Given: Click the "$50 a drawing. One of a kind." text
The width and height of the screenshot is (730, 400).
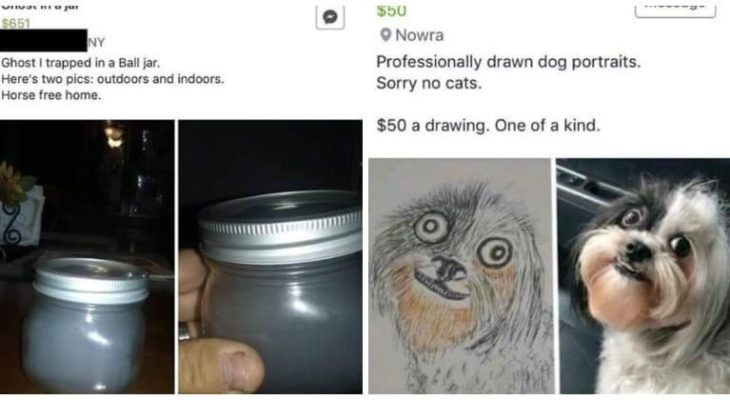Looking at the screenshot, I should coord(490,127).
